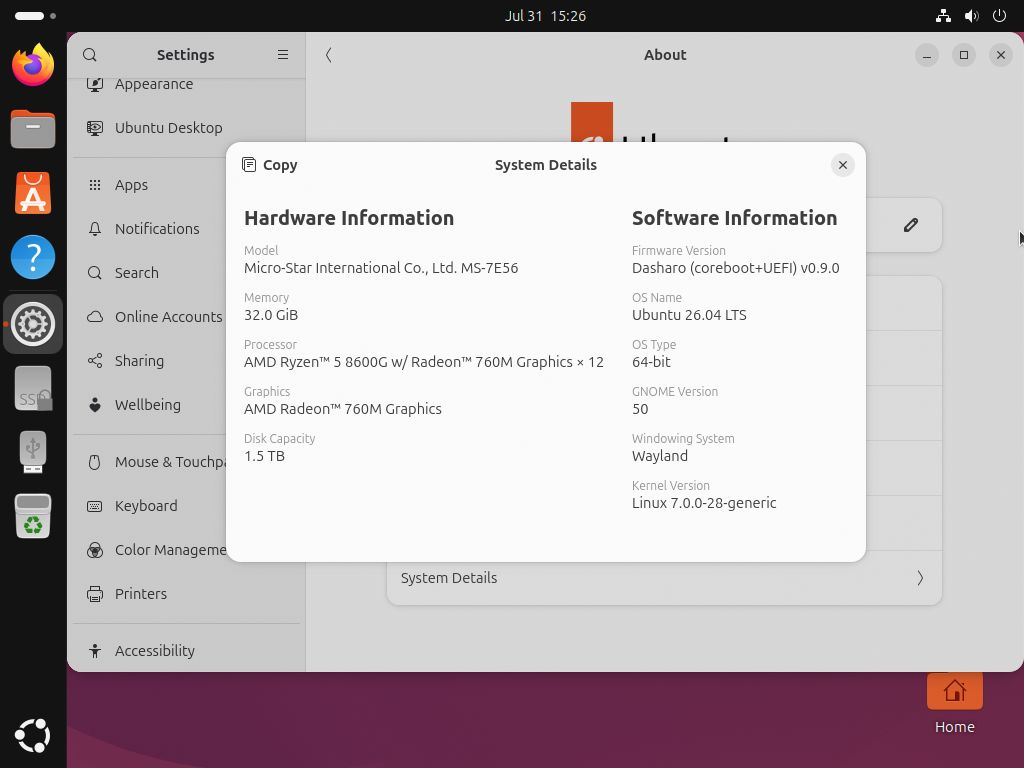
Task: Expand the System Details row chevron
Action: coord(920,578)
